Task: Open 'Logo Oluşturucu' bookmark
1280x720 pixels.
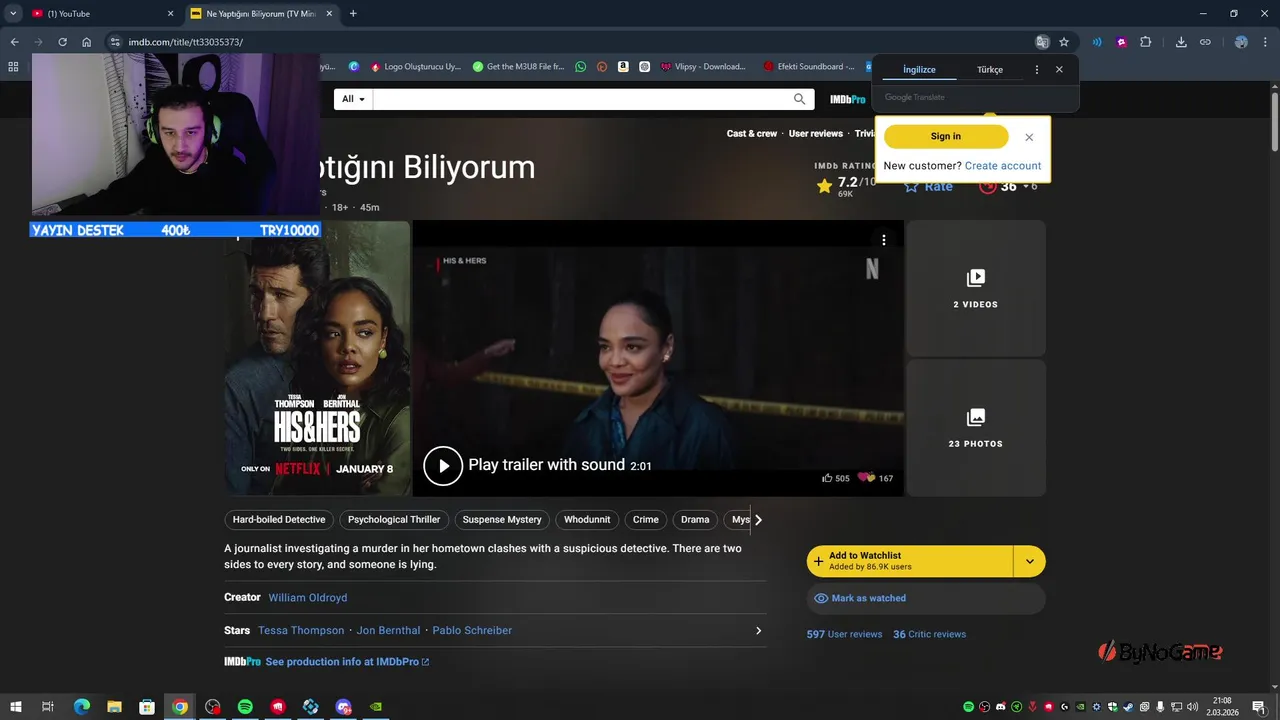Action: [x=416, y=67]
